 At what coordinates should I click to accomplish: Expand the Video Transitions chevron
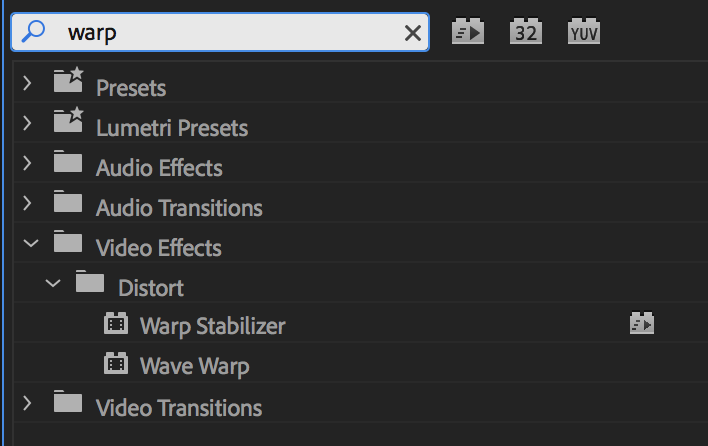tap(28, 405)
